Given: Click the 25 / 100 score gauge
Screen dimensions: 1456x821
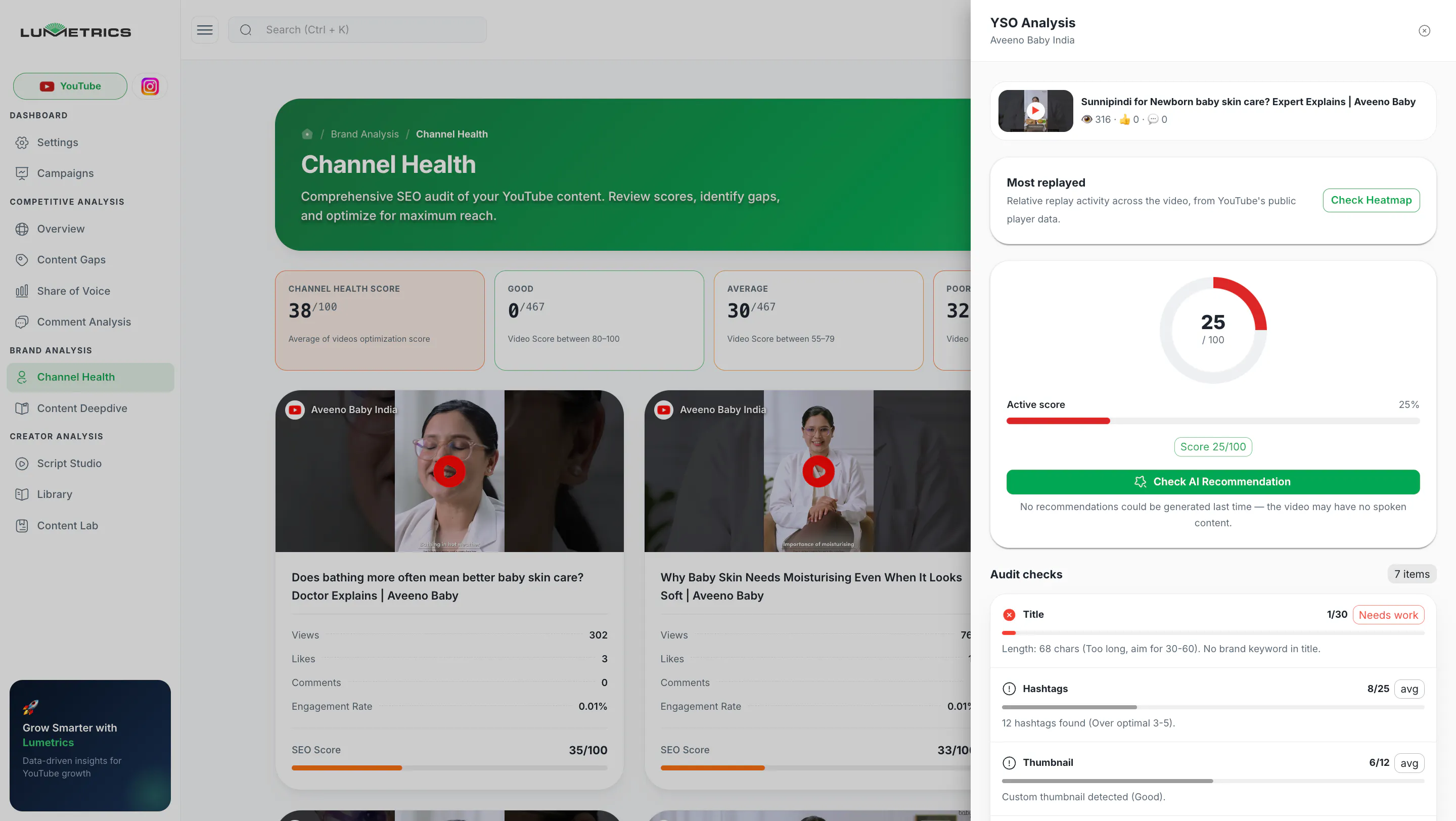Looking at the screenshot, I should click(1212, 330).
